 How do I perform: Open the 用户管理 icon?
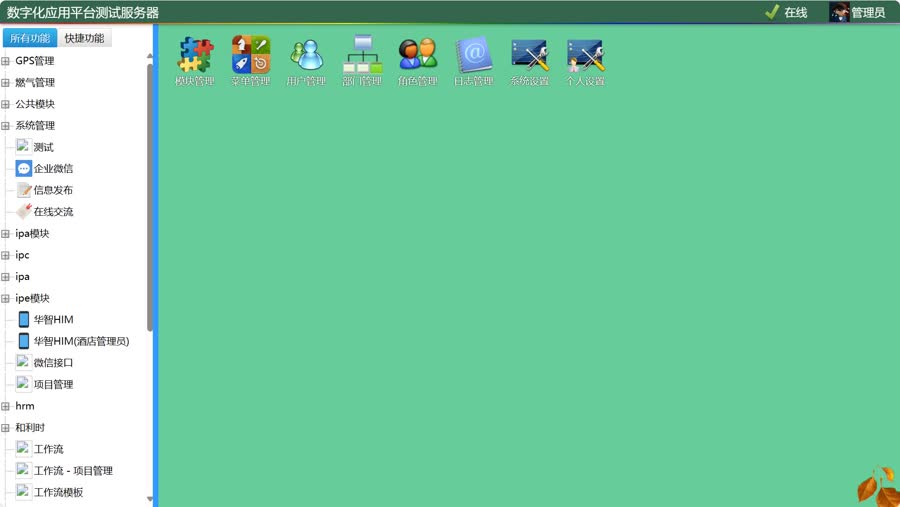coord(306,54)
